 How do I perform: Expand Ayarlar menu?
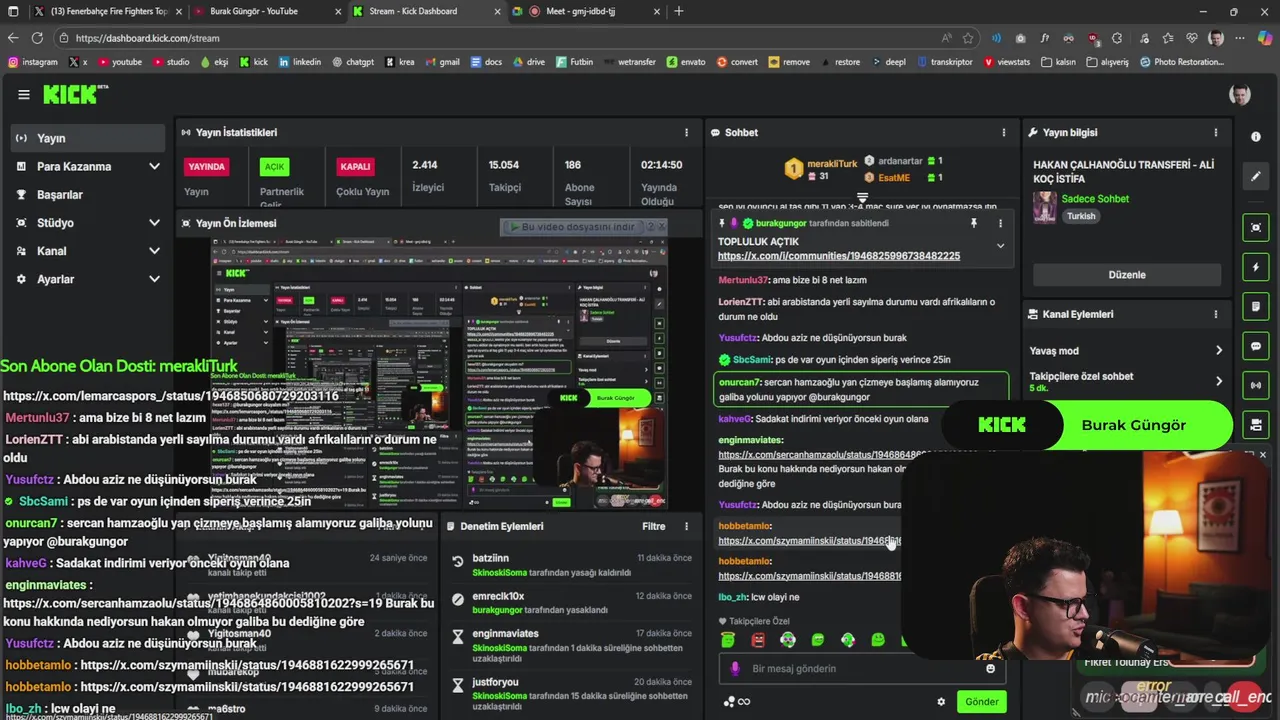coord(88,279)
